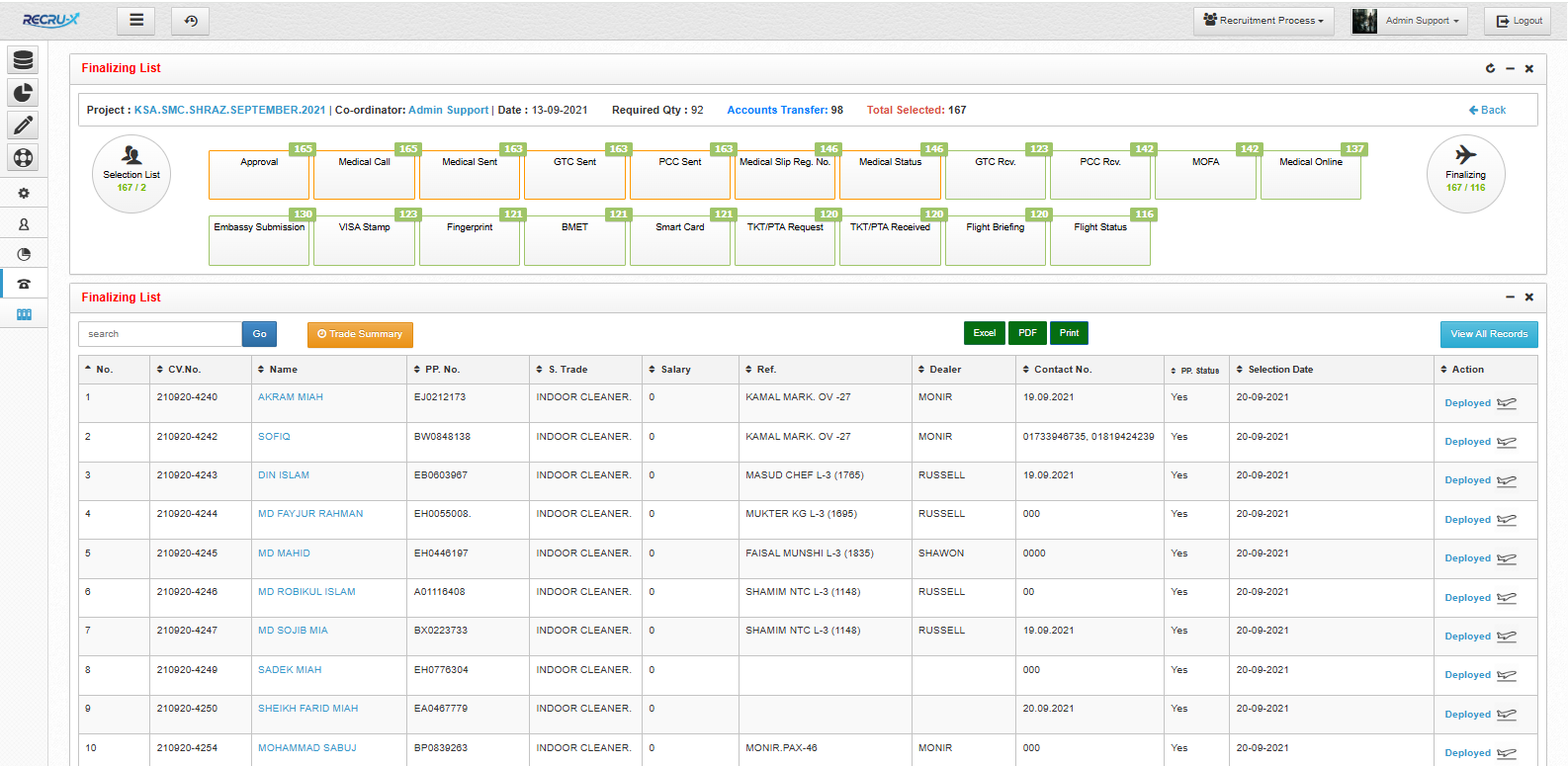Click the deployed plane icon for AKRAM MIAH
Screen dimensions: 1568x766
coord(1506,403)
